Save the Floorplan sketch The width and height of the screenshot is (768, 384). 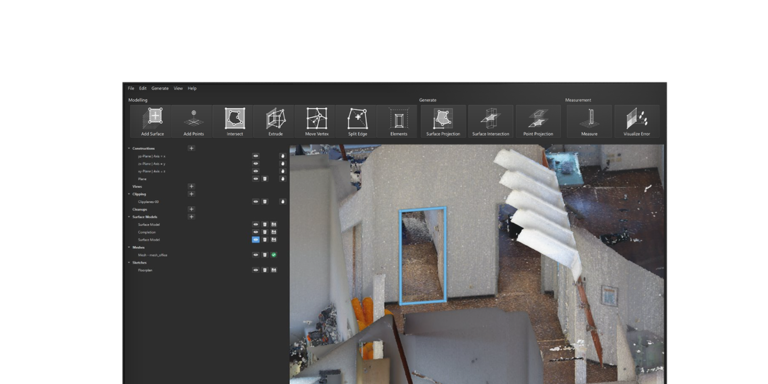coord(274,270)
